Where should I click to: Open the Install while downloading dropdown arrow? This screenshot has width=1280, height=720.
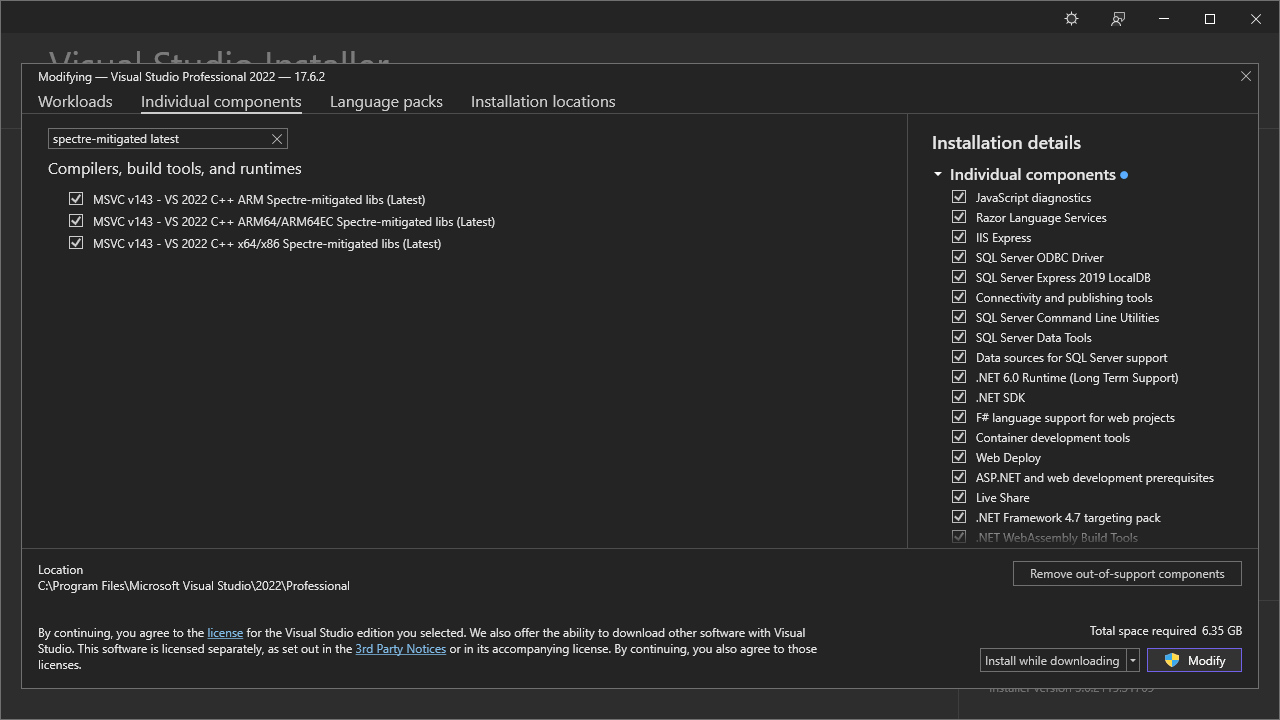point(1131,660)
